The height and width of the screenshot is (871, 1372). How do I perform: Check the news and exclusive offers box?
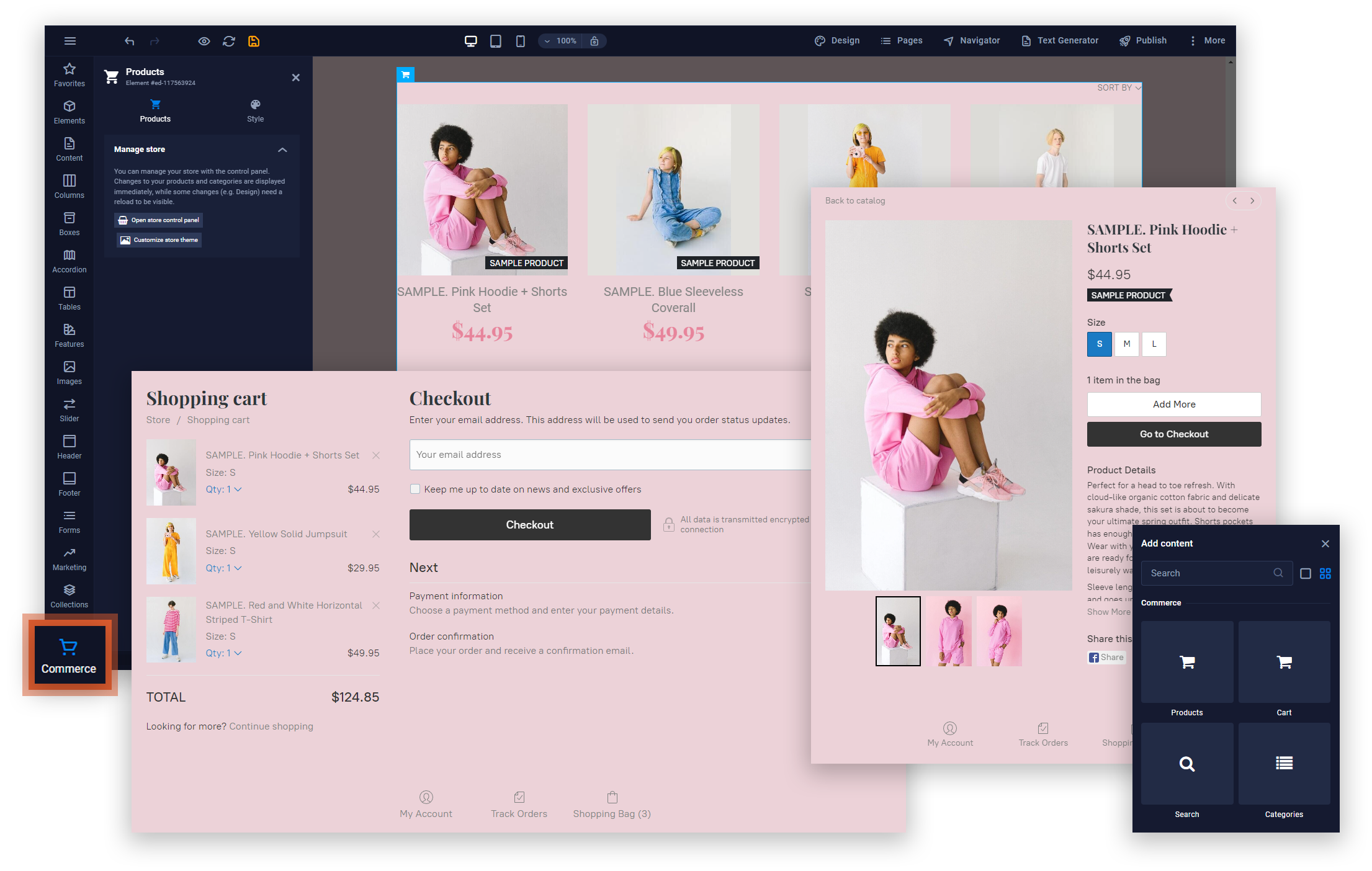tap(415, 489)
